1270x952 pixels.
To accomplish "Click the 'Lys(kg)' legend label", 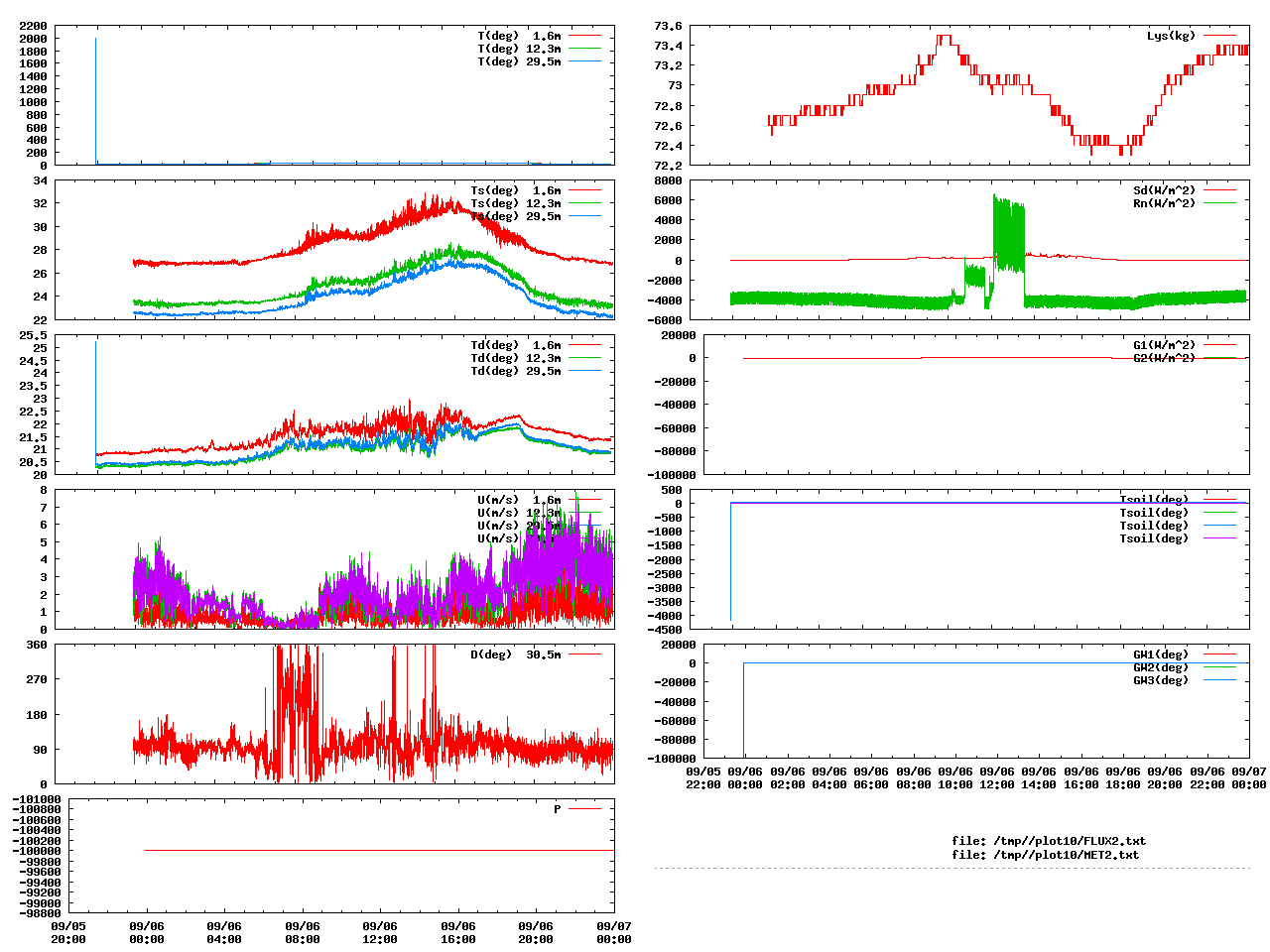I will (x=1171, y=36).
